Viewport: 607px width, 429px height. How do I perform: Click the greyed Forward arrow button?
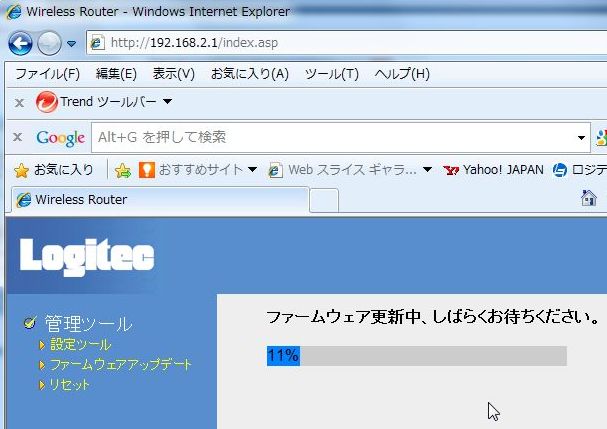click(x=49, y=43)
